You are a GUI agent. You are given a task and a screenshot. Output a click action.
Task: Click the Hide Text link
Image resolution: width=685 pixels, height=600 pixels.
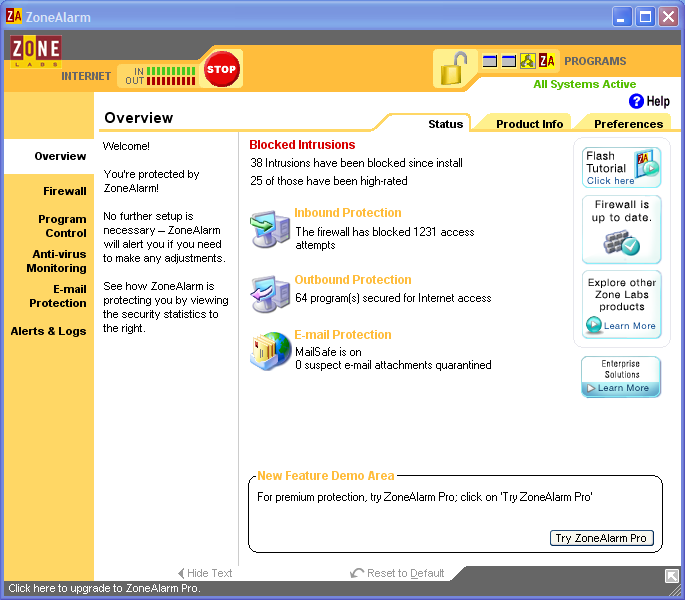coord(210,573)
